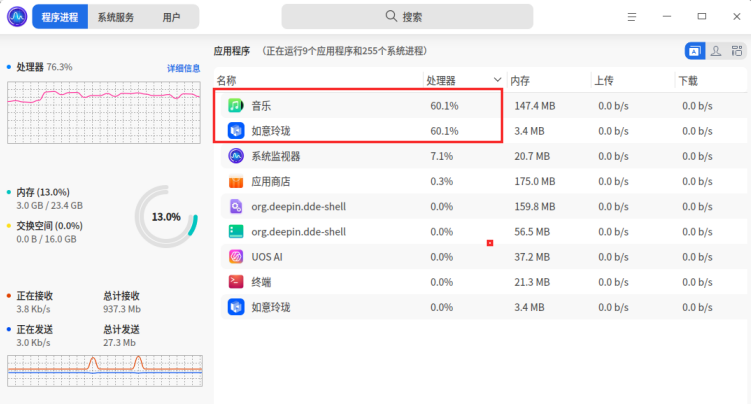
Task: Show all processes filter icon
Action: tap(737, 51)
